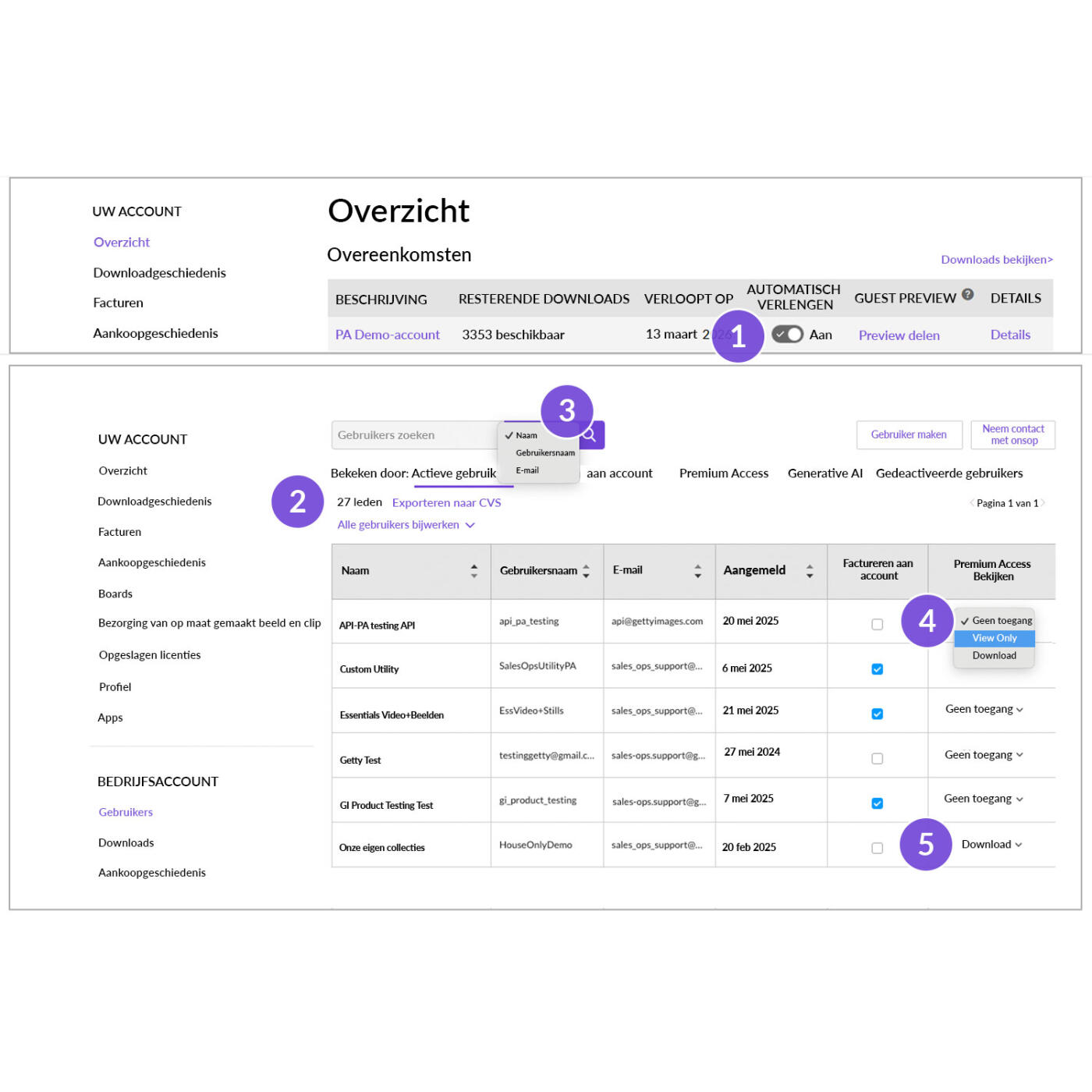Sort by E-mail column arrows
The image size is (1092, 1092).
[x=697, y=571]
